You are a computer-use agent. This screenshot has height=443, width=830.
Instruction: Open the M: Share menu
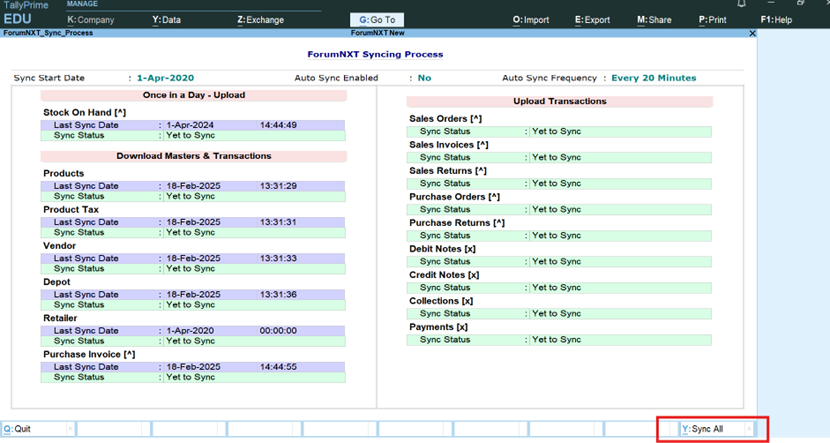coord(654,20)
